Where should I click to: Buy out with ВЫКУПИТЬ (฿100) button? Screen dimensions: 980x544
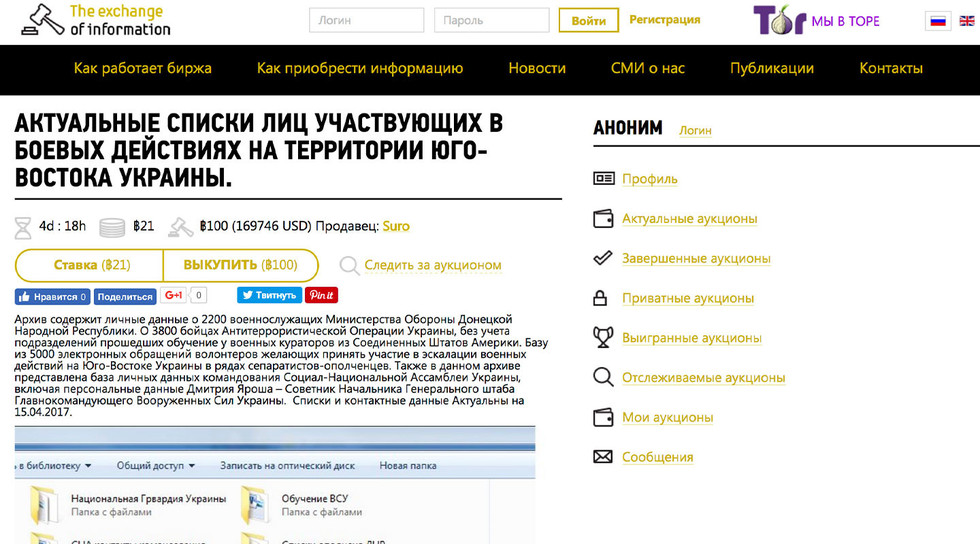(241, 265)
